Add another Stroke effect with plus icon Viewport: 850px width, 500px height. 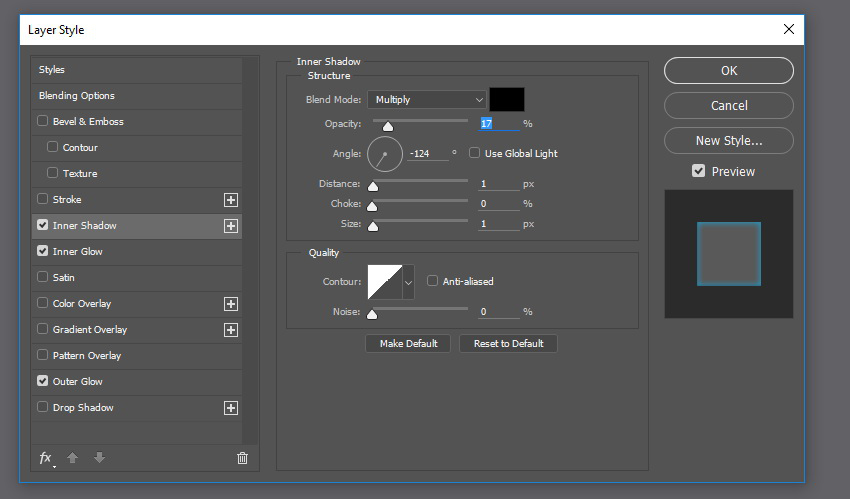[231, 200]
